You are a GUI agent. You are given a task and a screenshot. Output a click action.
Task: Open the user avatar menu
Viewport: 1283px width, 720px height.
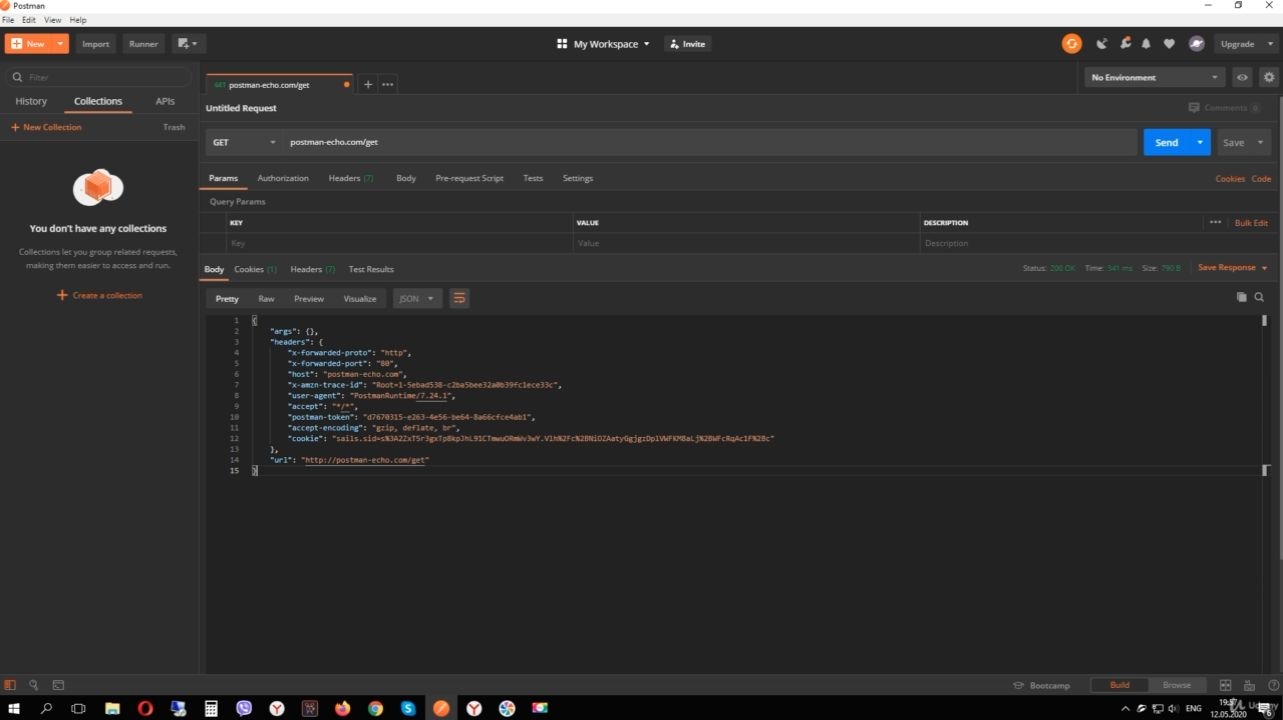(1196, 44)
